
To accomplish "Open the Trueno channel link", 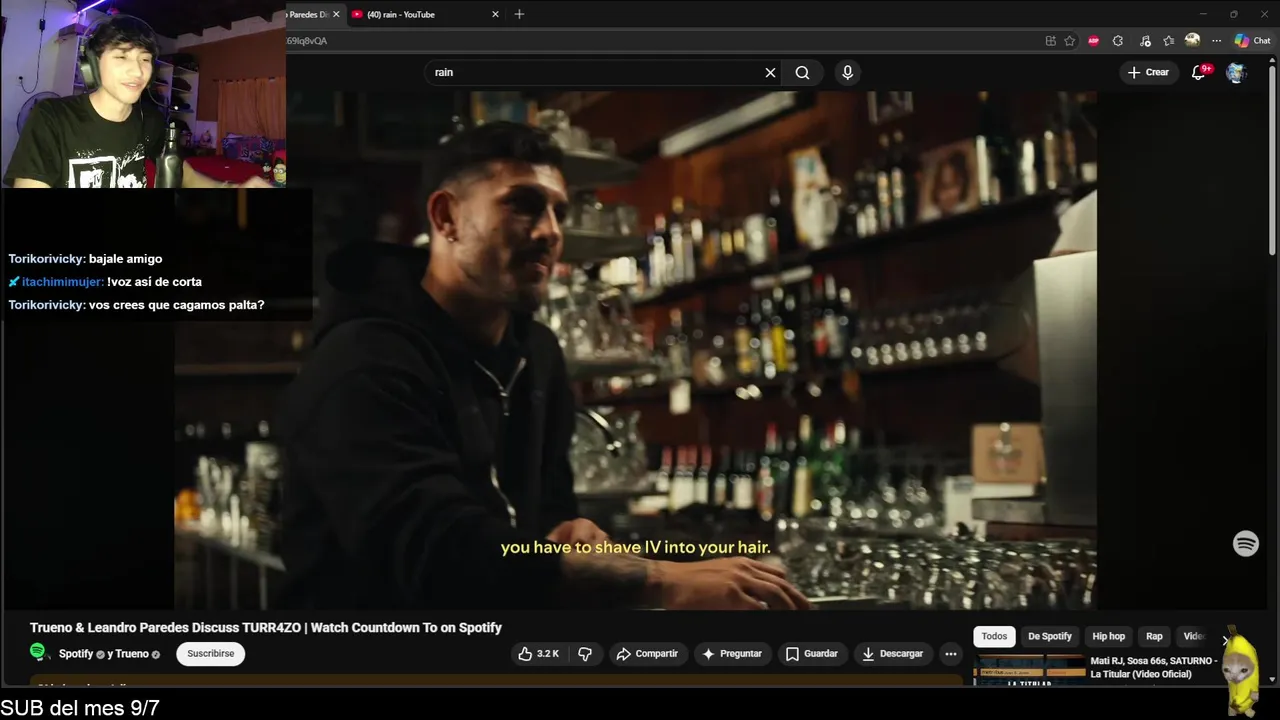I will 132,654.
